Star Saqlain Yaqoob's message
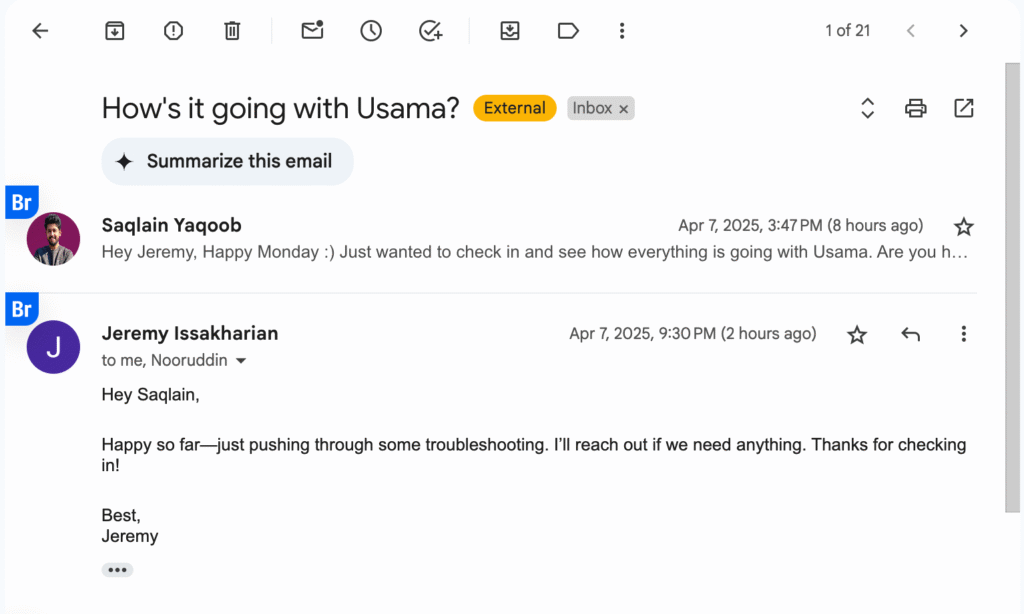This screenshot has width=1024, height=614. point(963,226)
